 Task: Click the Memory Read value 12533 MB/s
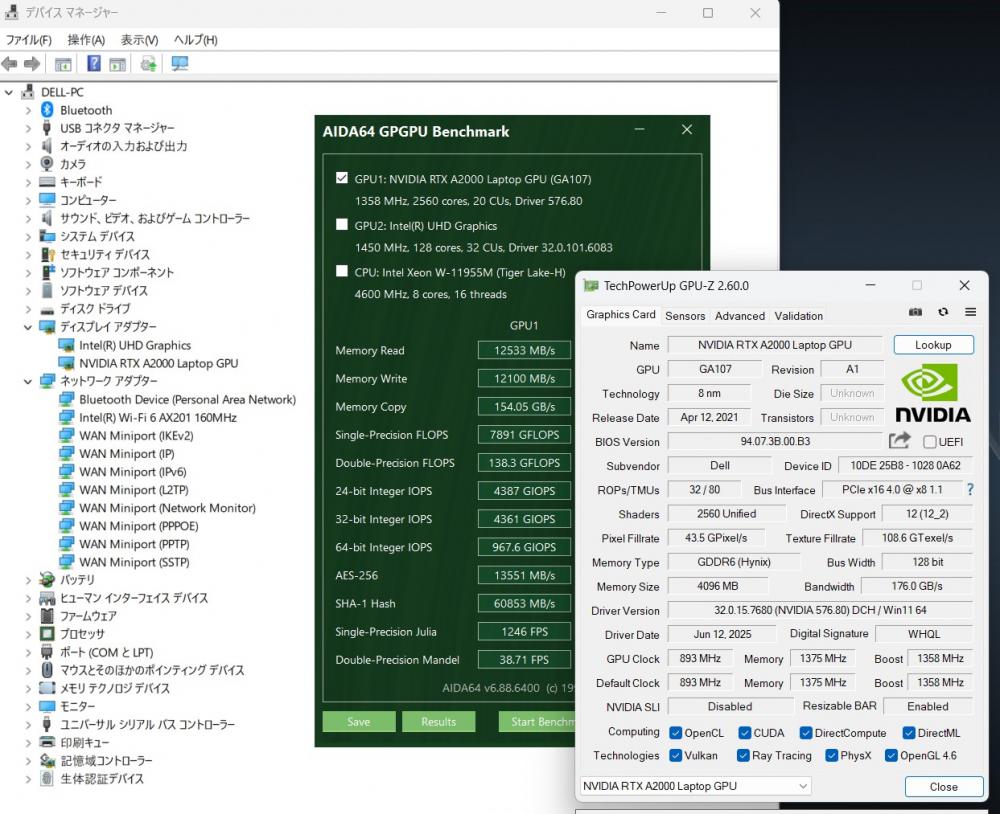click(x=524, y=350)
